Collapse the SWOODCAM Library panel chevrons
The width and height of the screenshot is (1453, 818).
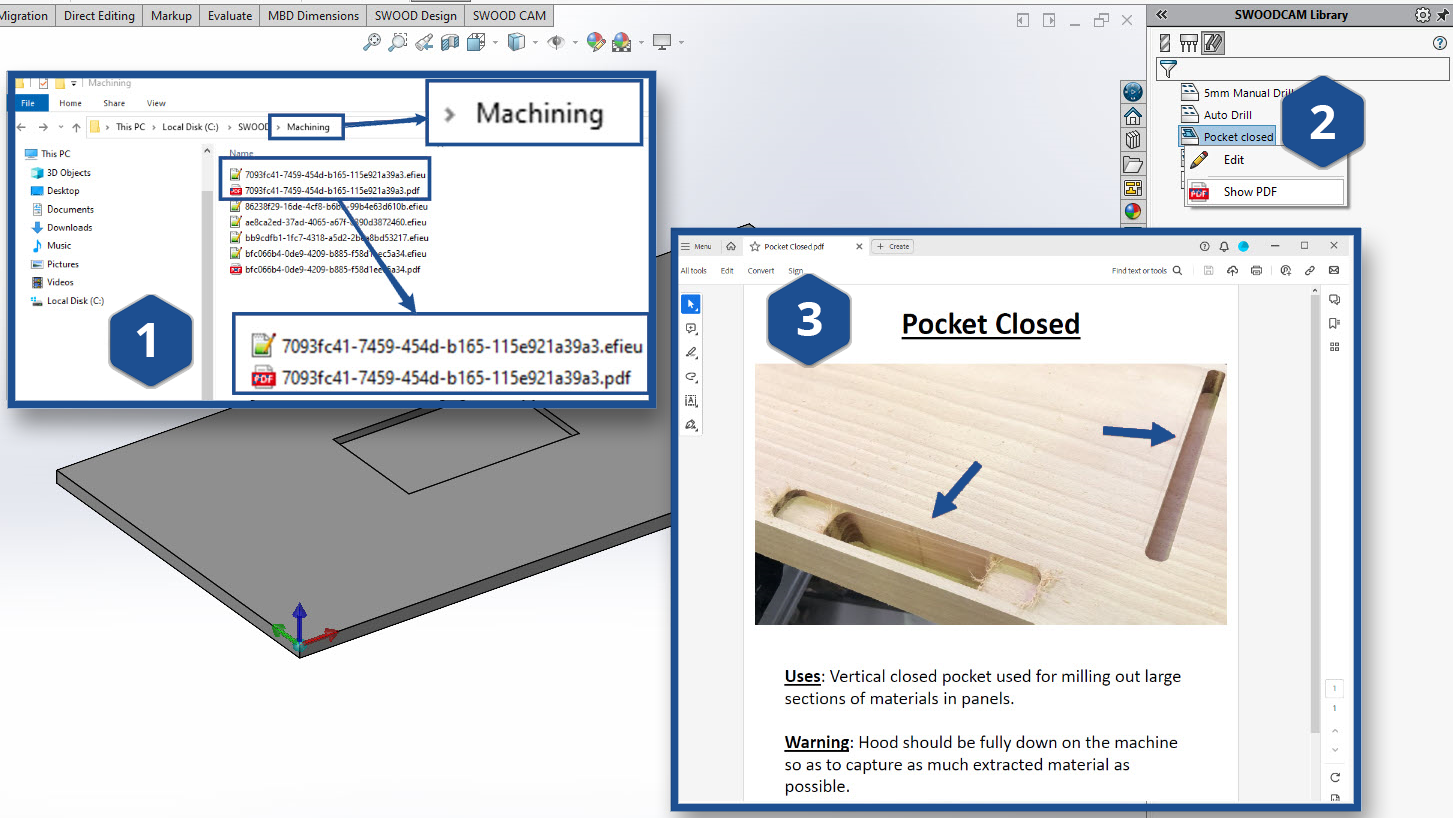1161,15
